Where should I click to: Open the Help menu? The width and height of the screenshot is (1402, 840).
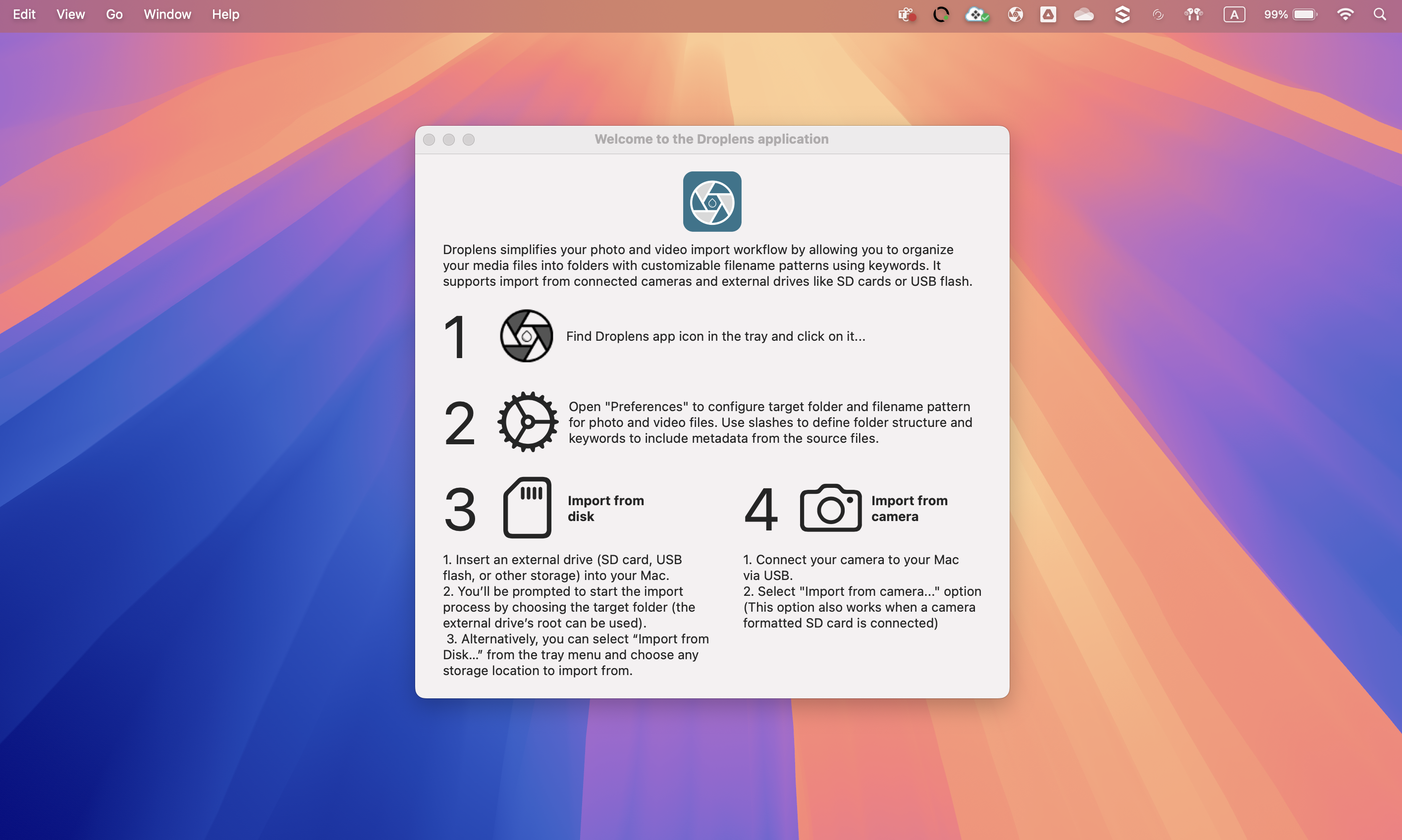225,15
